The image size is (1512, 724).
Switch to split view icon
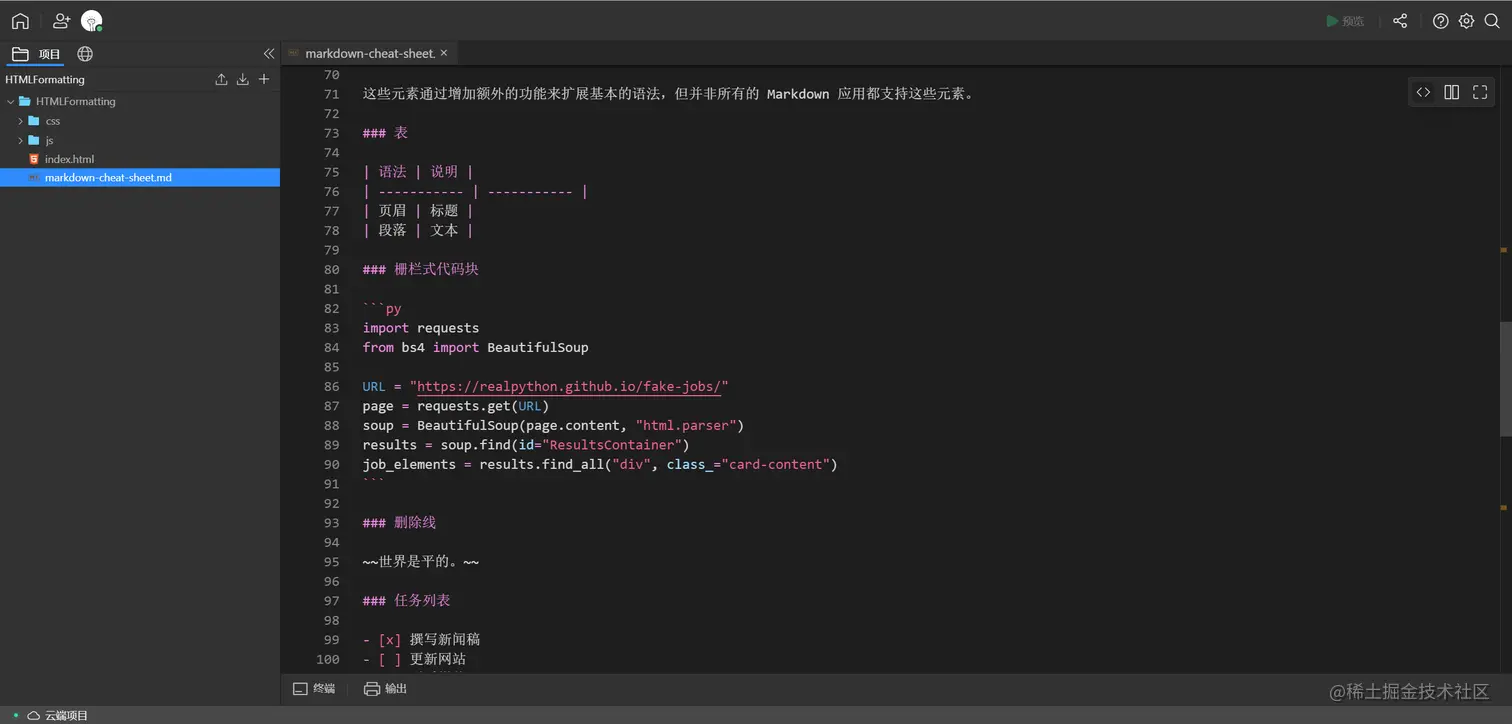click(x=1452, y=92)
